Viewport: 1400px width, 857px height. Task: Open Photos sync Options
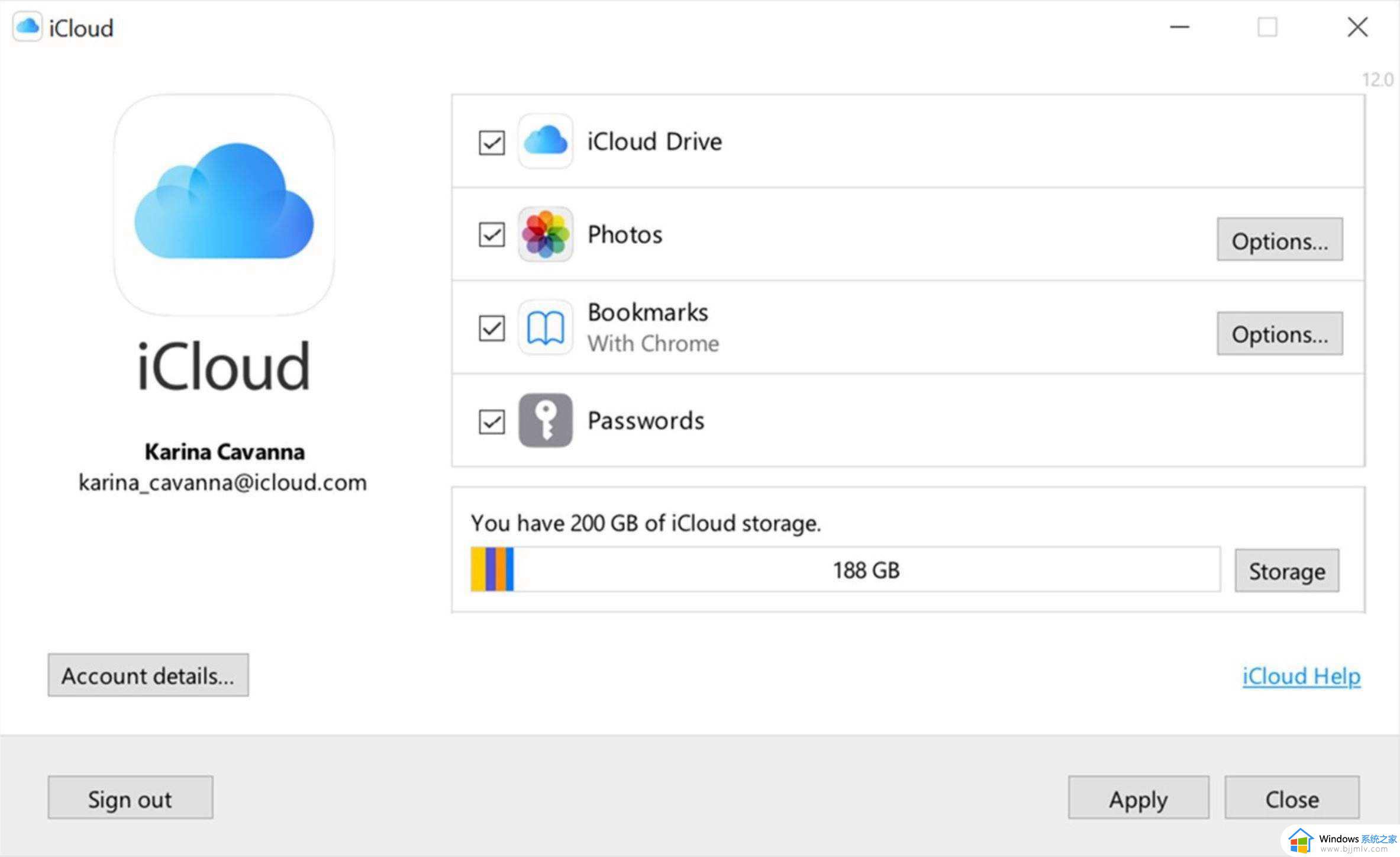(1280, 241)
